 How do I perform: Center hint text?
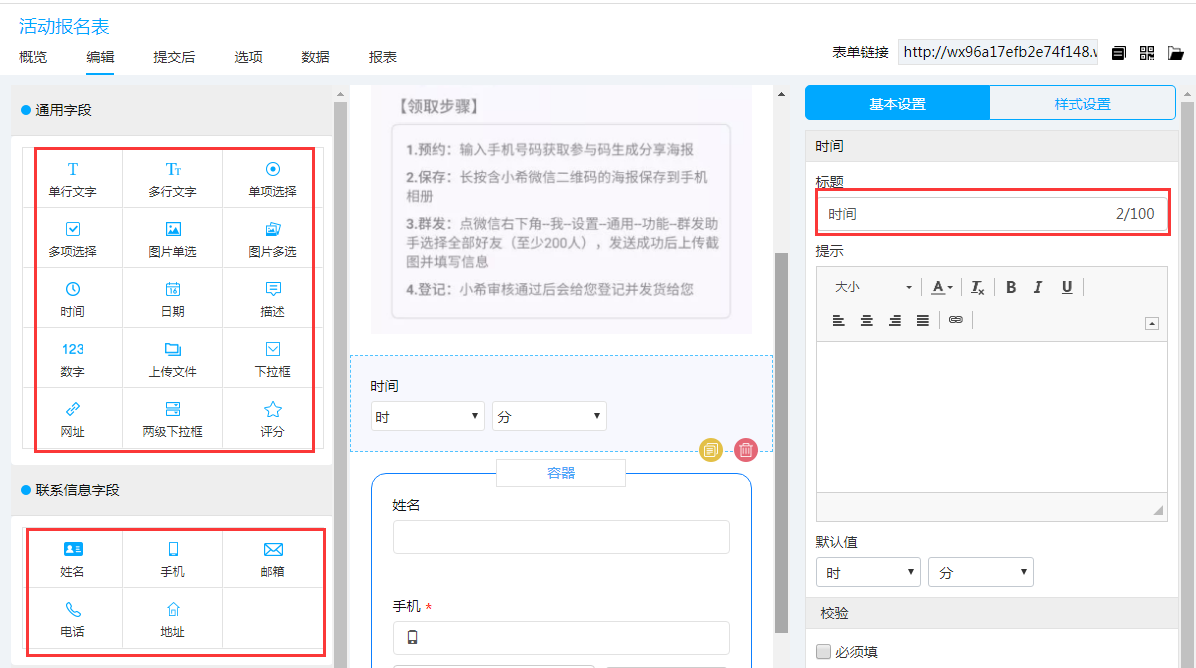[866, 320]
